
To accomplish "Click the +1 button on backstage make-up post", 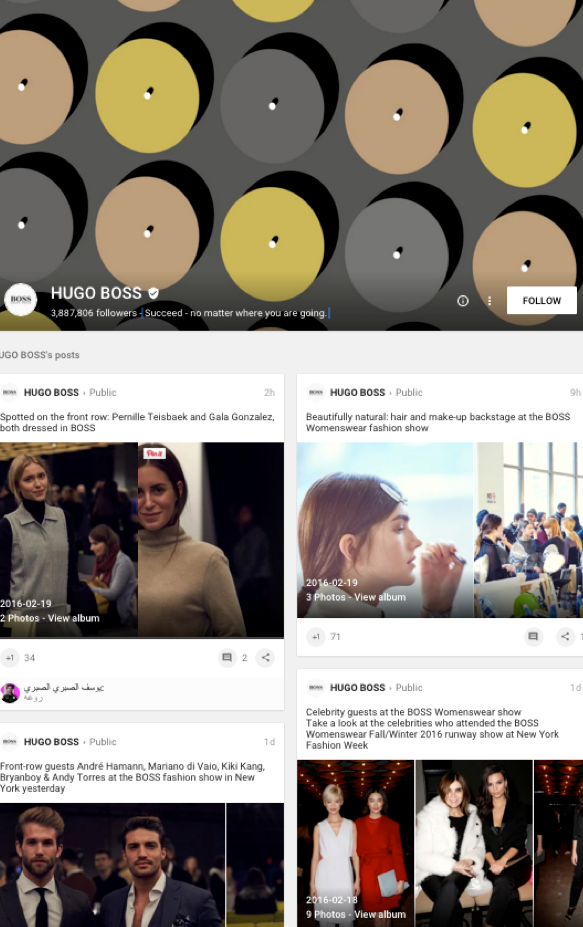I will (x=316, y=637).
